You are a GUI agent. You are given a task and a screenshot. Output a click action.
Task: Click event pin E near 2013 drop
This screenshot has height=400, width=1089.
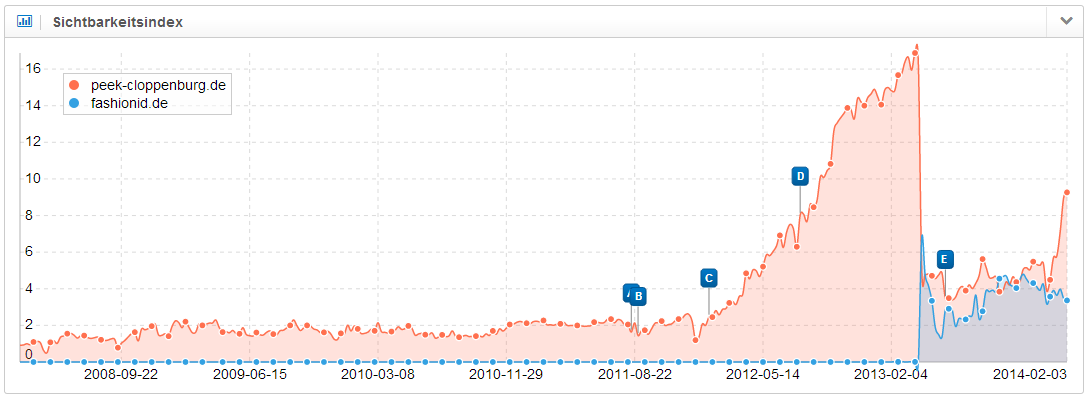[x=944, y=259]
